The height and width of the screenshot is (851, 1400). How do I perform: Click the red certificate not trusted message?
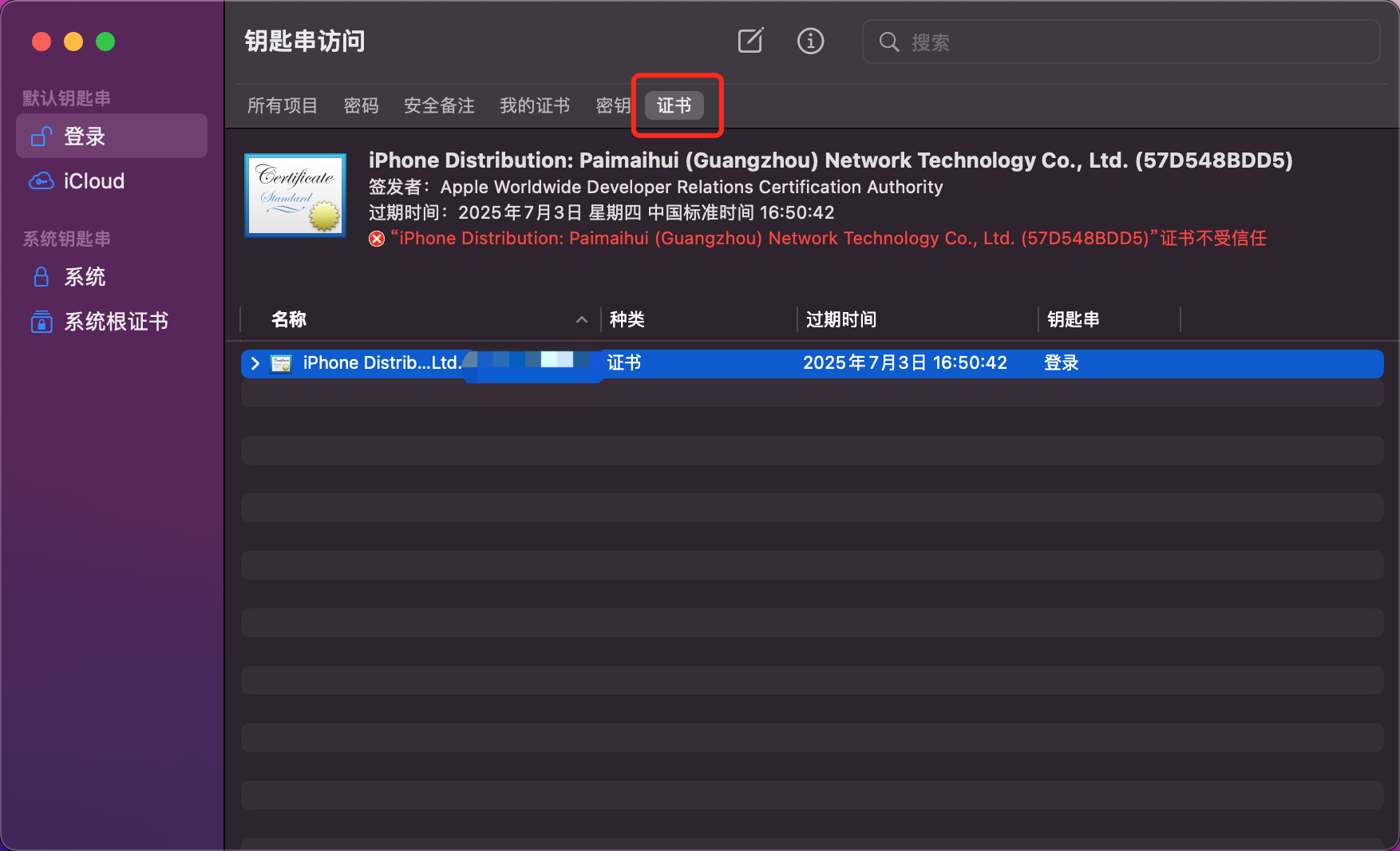tap(829, 238)
